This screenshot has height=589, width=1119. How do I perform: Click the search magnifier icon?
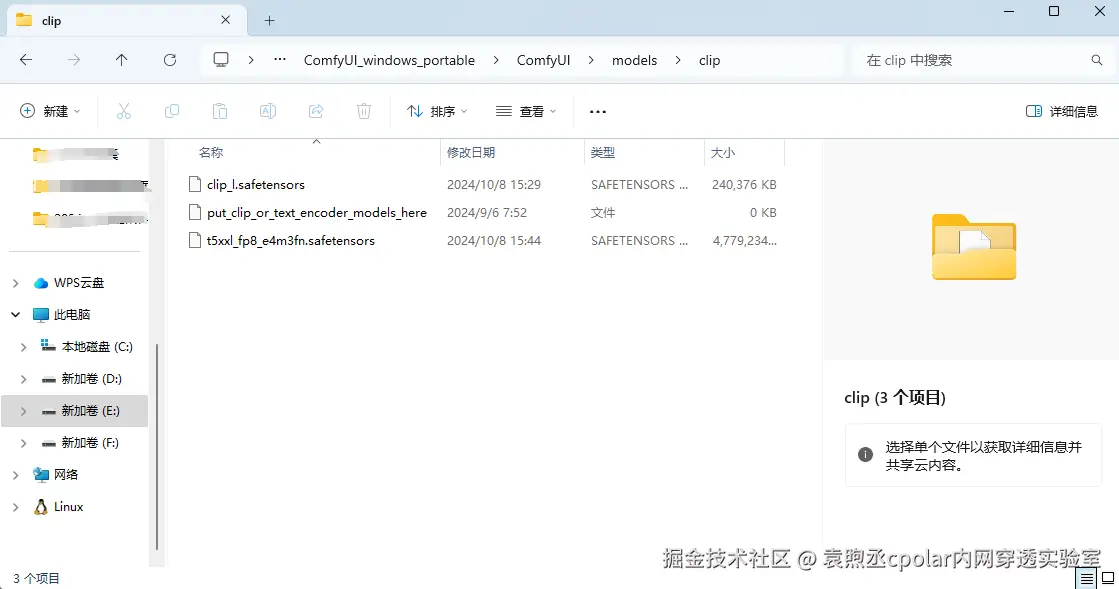(x=1097, y=60)
